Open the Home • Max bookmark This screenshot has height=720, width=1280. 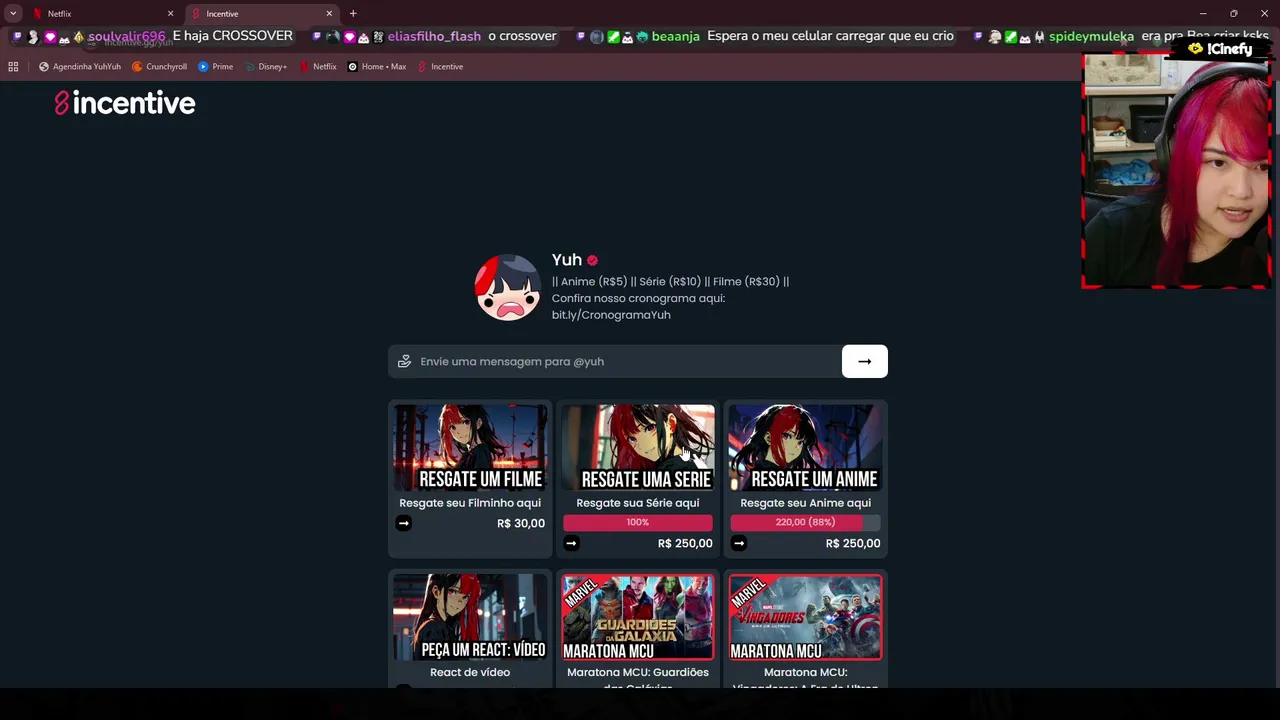click(x=377, y=67)
